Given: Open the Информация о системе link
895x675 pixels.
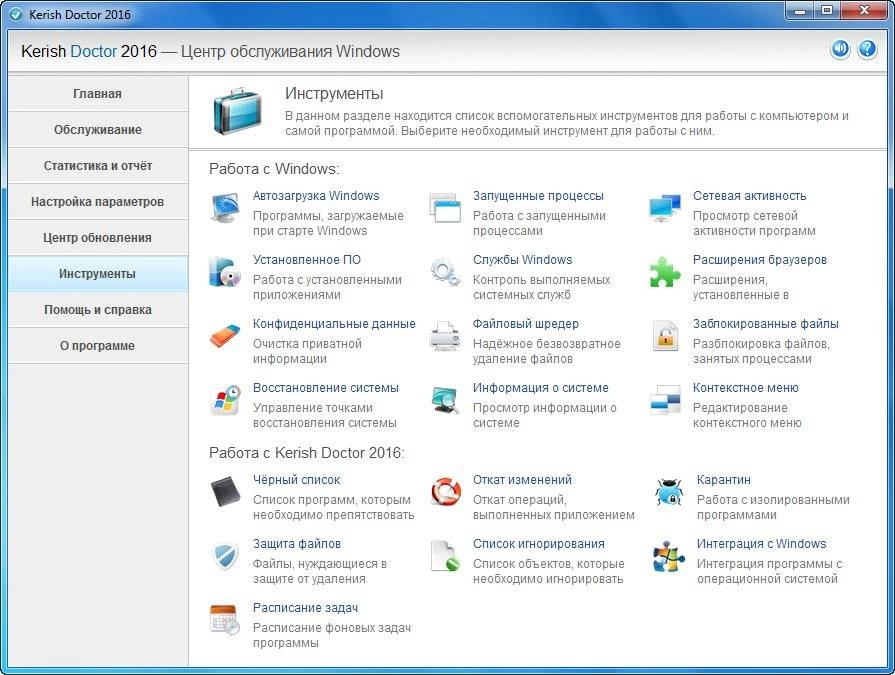Looking at the screenshot, I should pyautogui.click(x=541, y=387).
